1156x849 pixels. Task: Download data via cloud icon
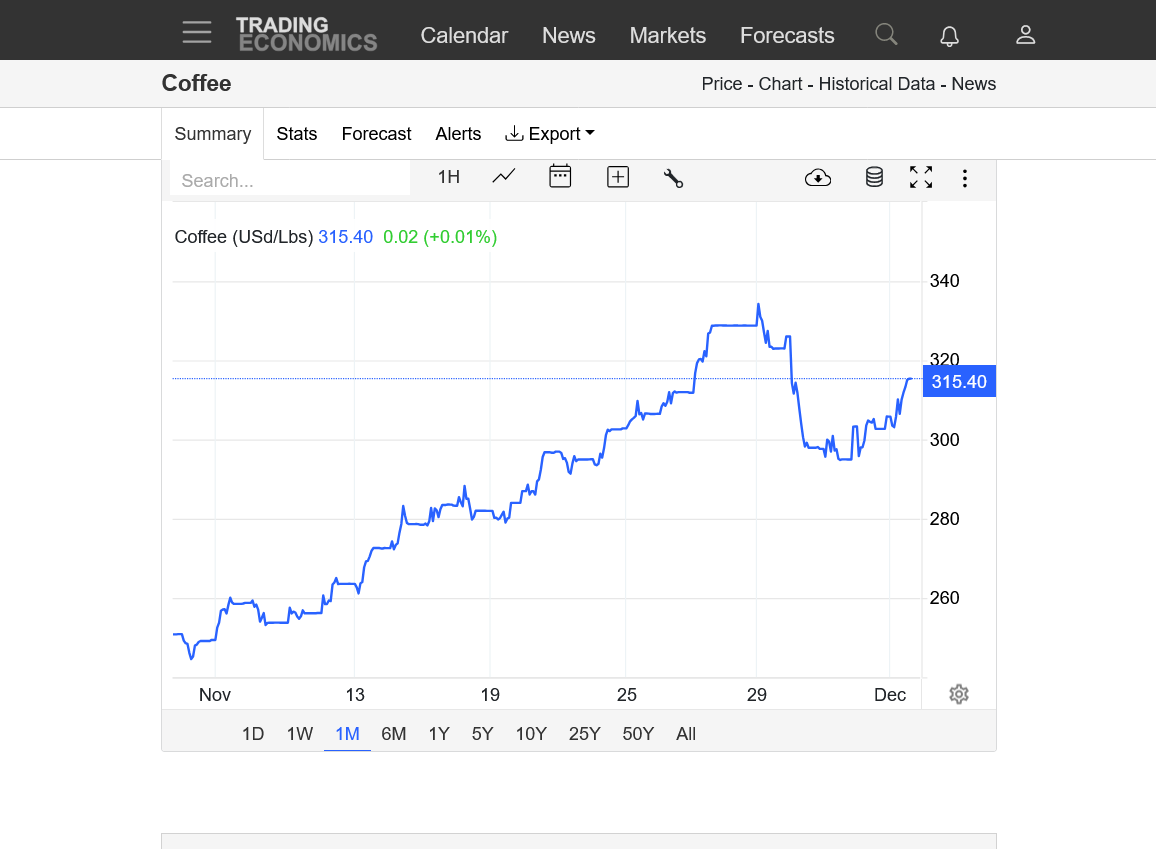818,178
